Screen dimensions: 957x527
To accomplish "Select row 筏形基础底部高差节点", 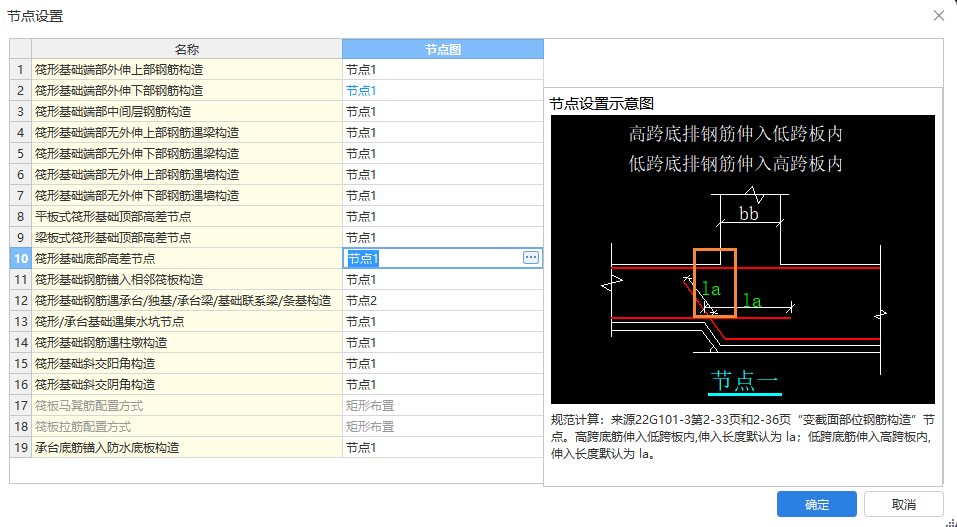I will pyautogui.click(x=187, y=258).
